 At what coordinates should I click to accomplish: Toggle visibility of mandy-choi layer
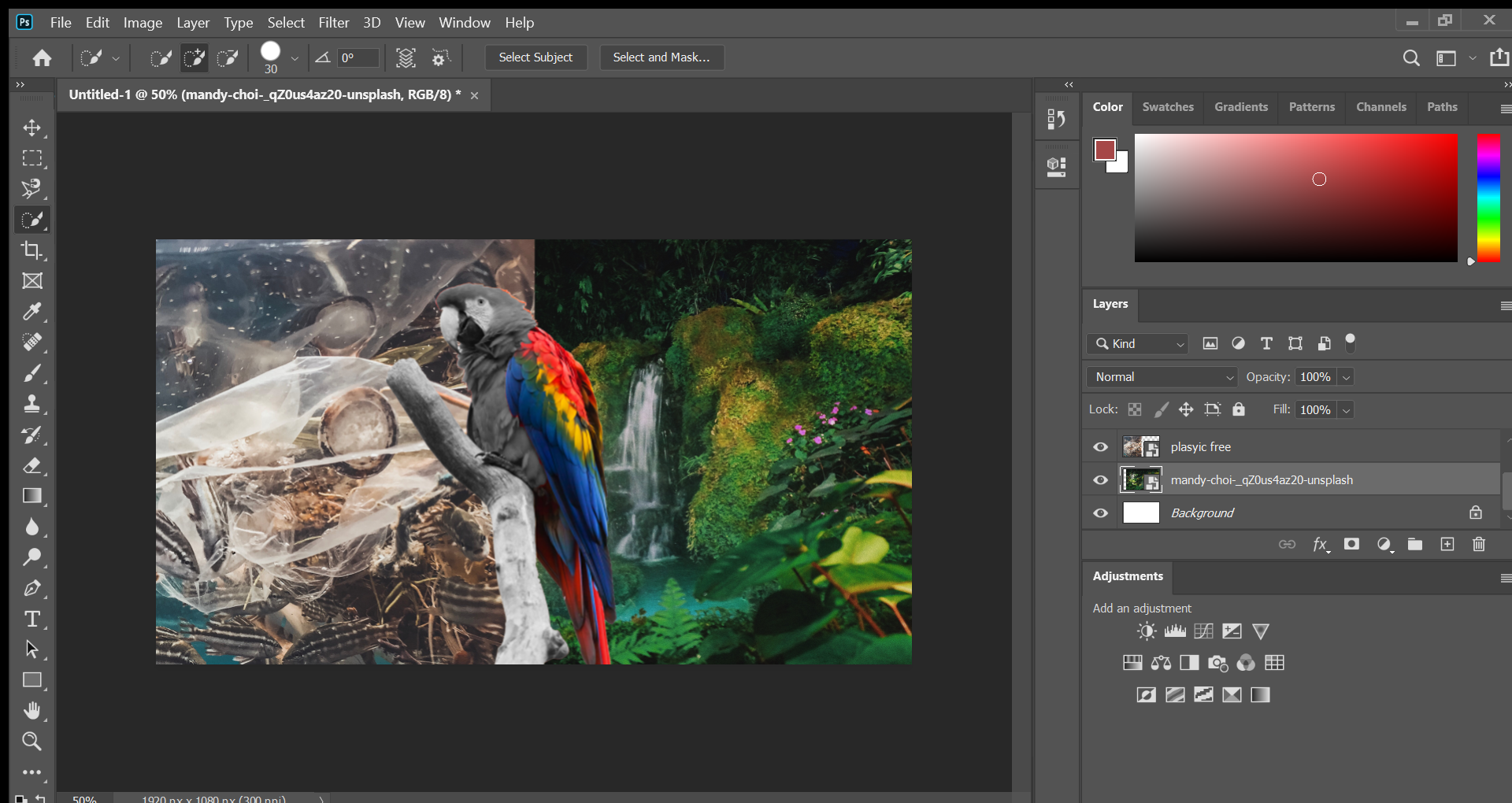(1100, 480)
